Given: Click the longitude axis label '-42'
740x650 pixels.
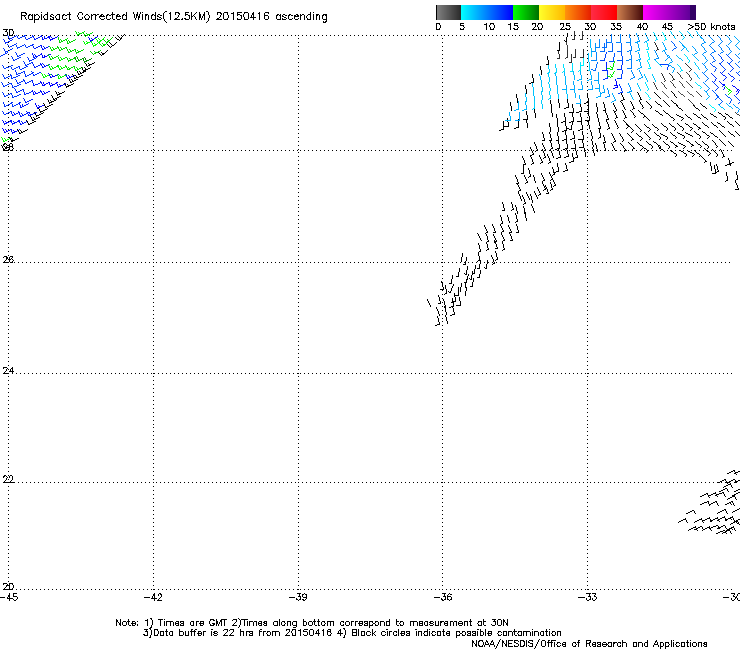Looking at the screenshot, I should [153, 597].
